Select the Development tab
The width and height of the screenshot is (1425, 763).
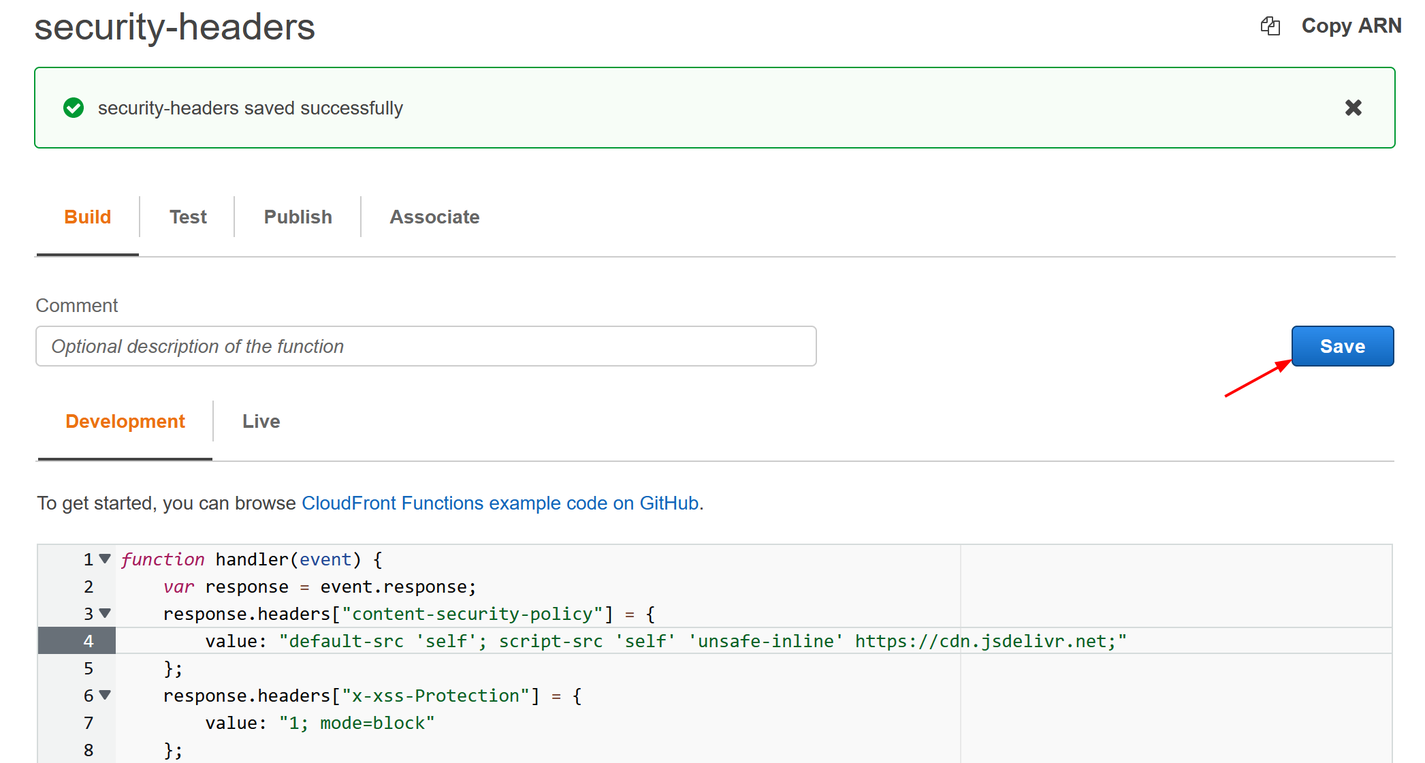124,421
